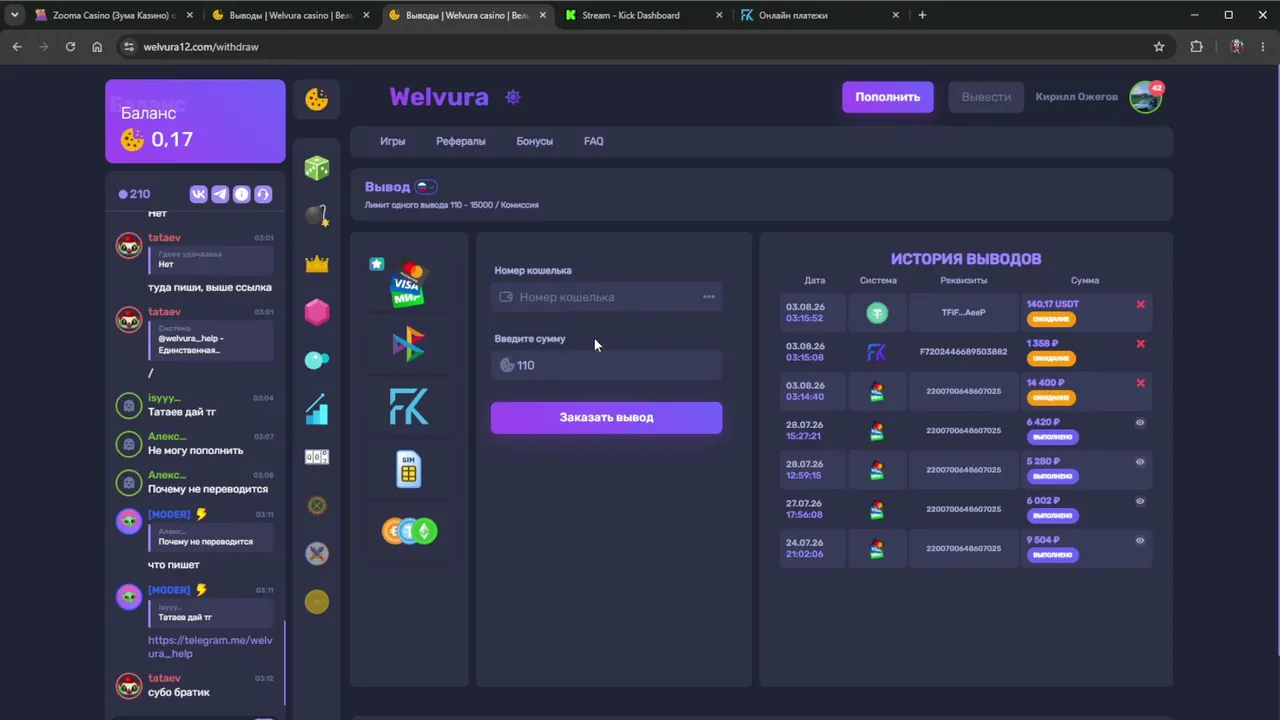Open the browser tab search dropdown
The image size is (1280, 720).
(x=14, y=15)
